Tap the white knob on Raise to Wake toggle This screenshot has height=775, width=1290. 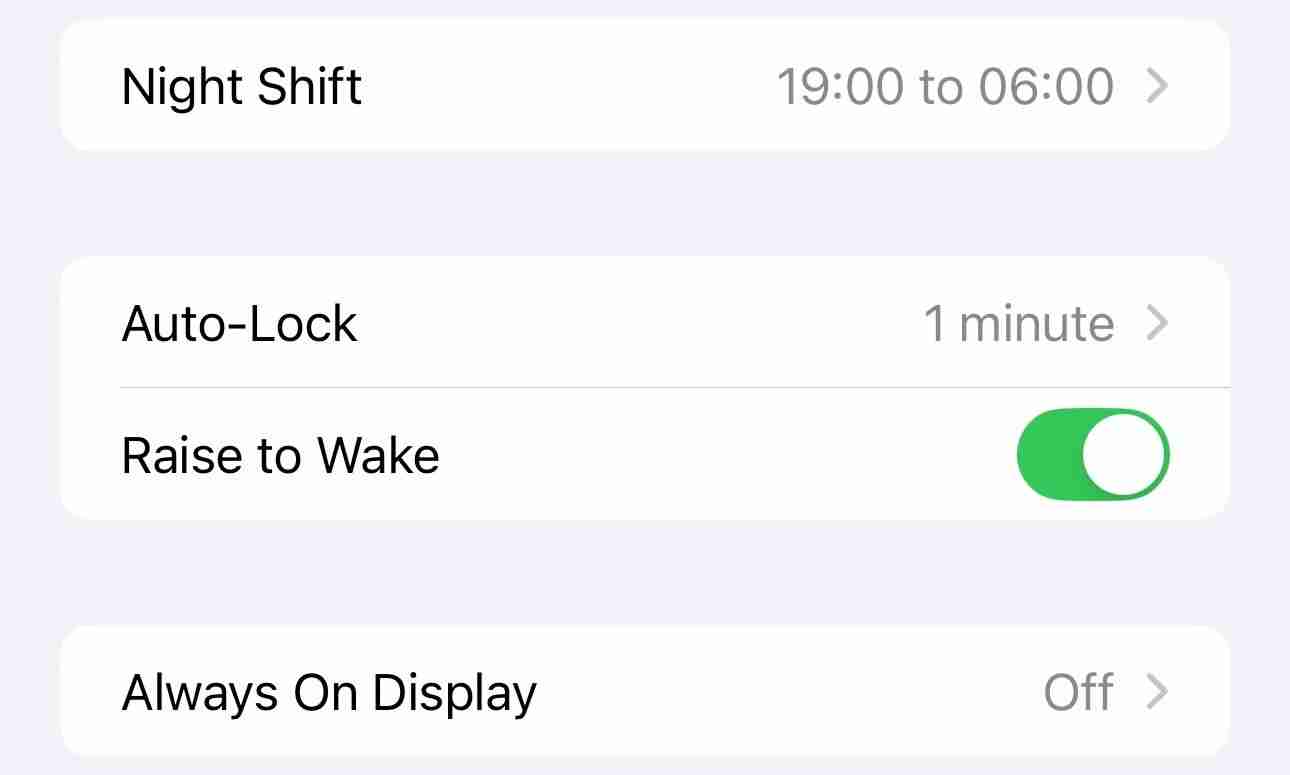tap(1125, 453)
